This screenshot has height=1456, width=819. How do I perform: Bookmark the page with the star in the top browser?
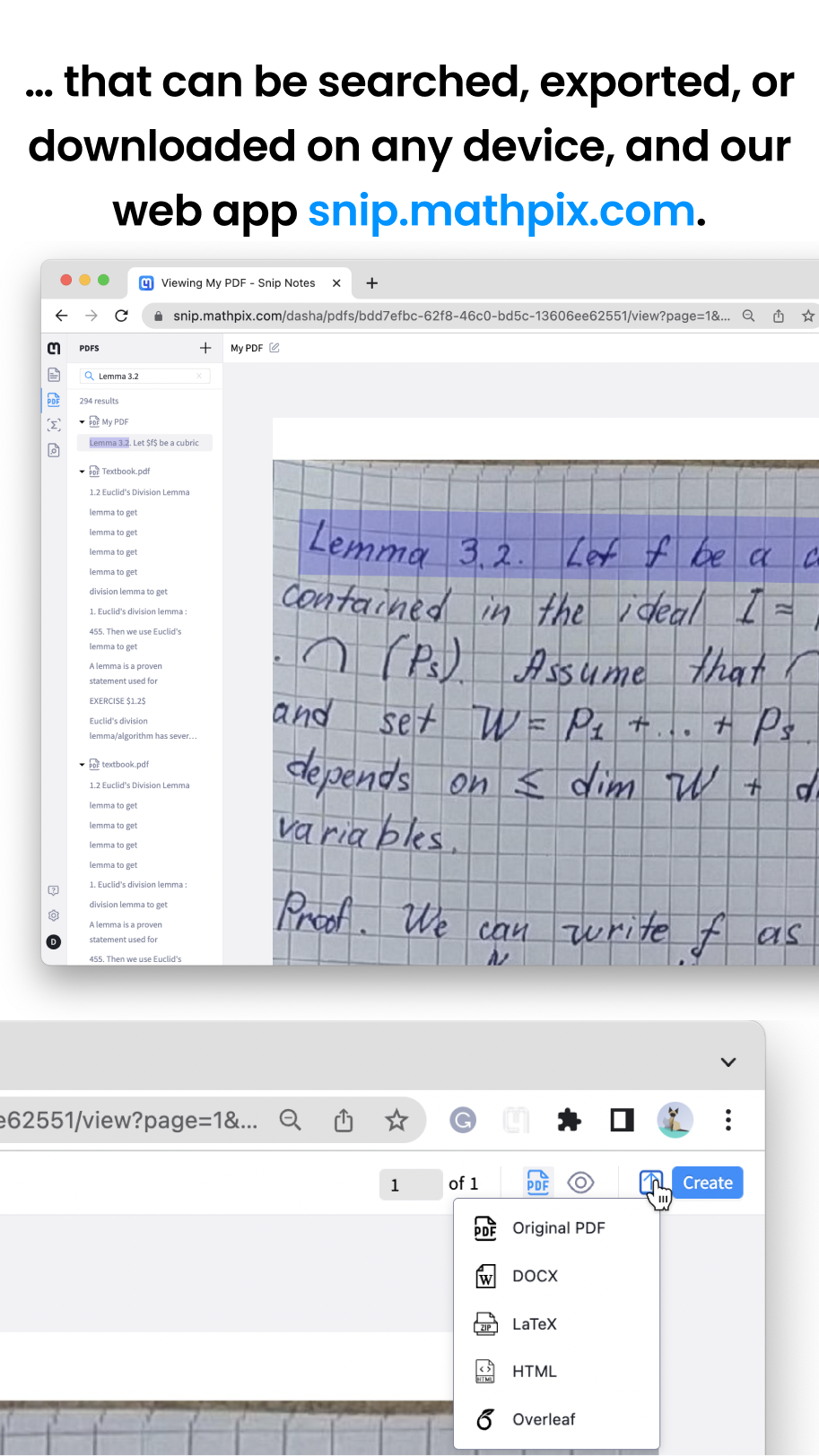coord(807,316)
